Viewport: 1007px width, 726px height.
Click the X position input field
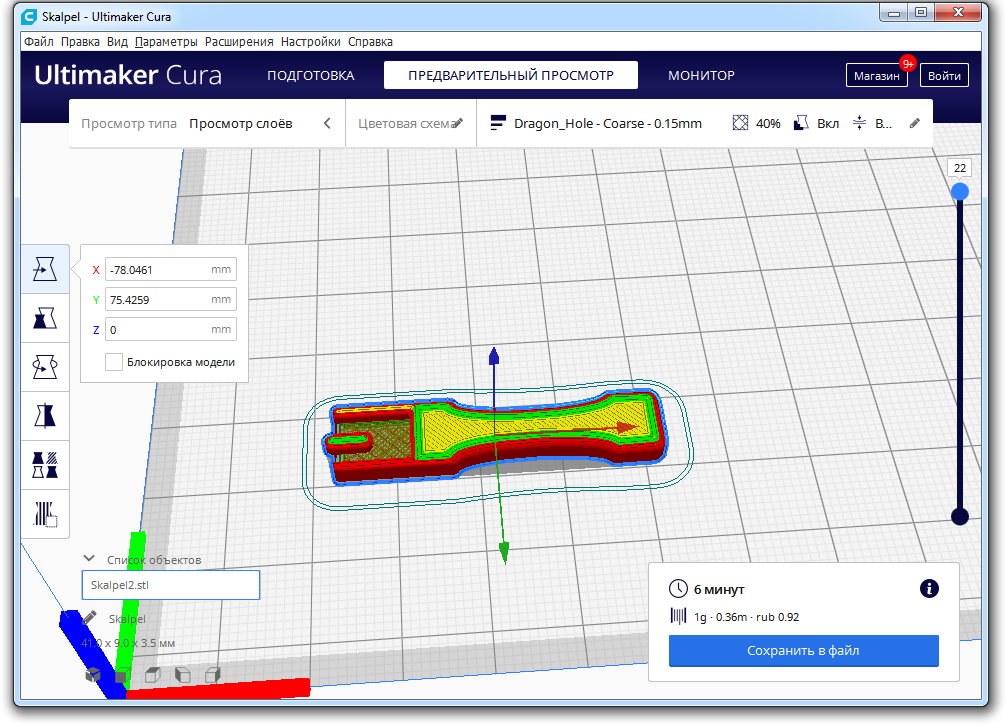click(171, 270)
